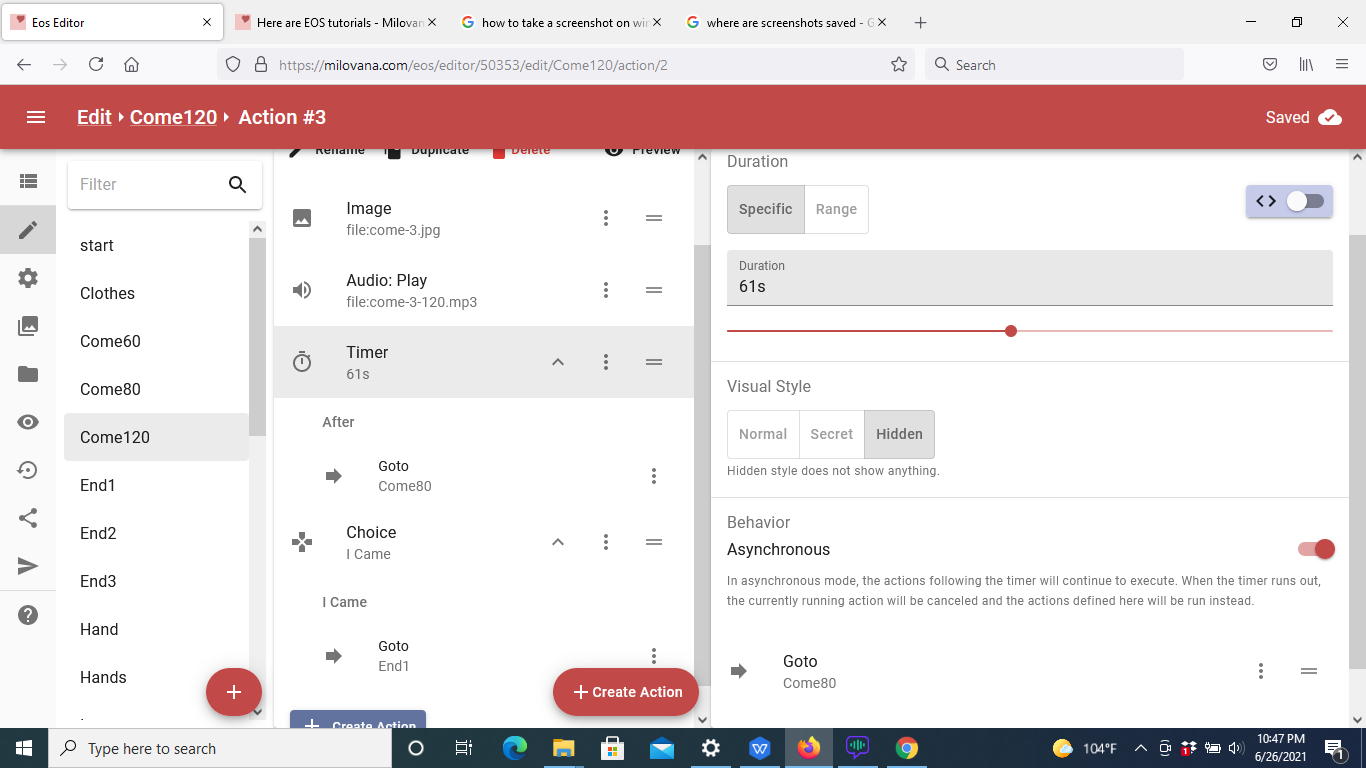The image size is (1366, 768).
Task: Select Range duration mode
Action: [836, 209]
